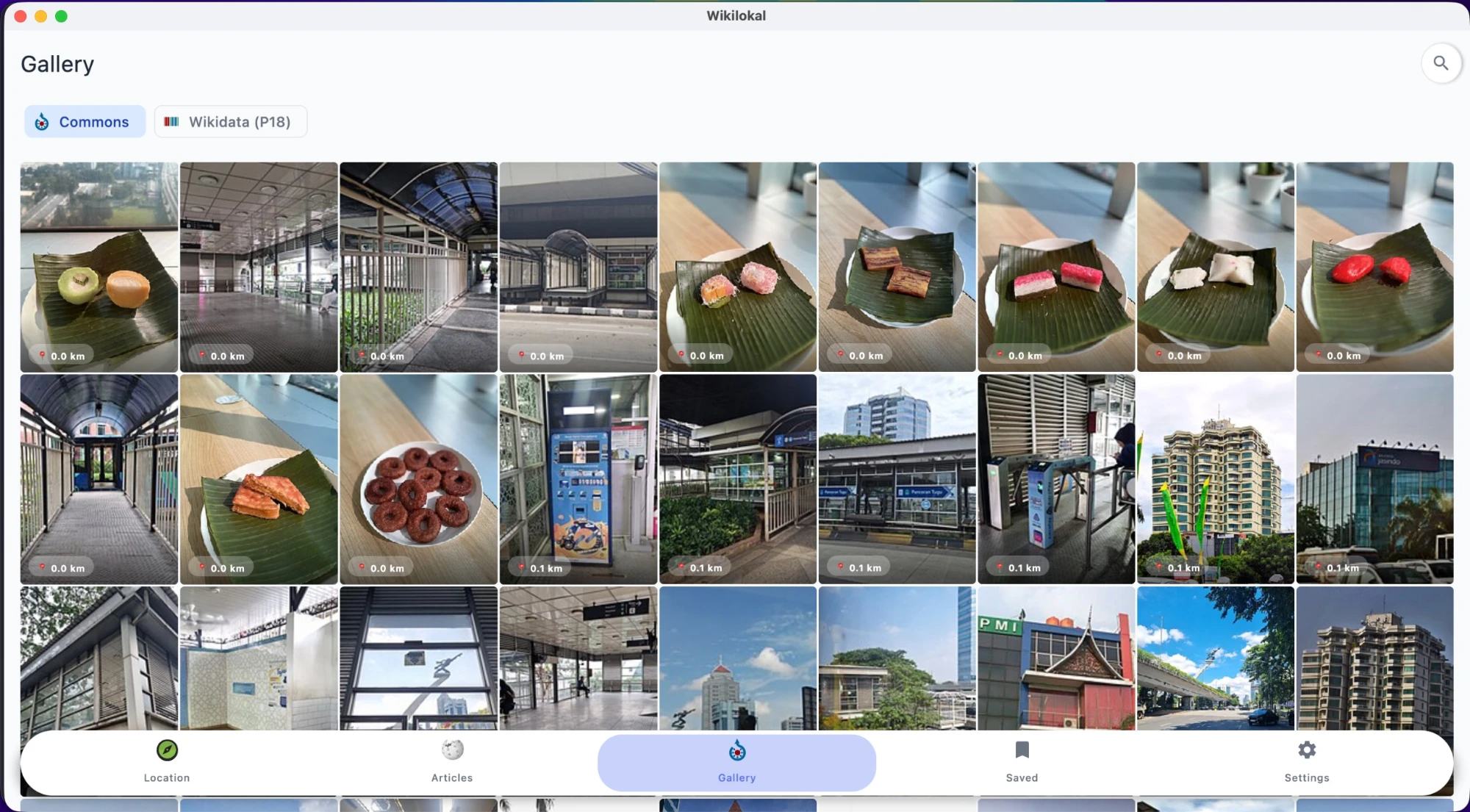The height and width of the screenshot is (812, 1470).
Task: Open photo of white cakes on banana leaf
Action: coord(1216,267)
